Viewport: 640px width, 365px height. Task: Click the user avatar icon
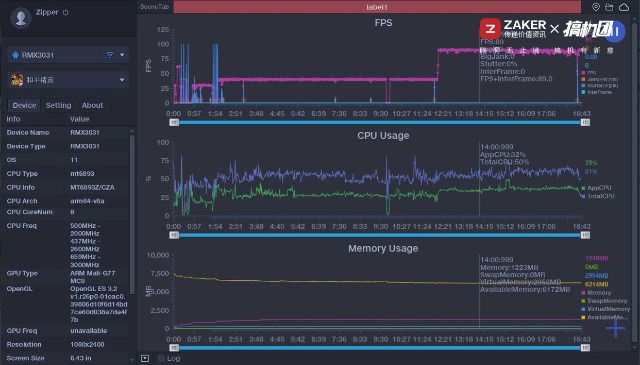coord(21,18)
